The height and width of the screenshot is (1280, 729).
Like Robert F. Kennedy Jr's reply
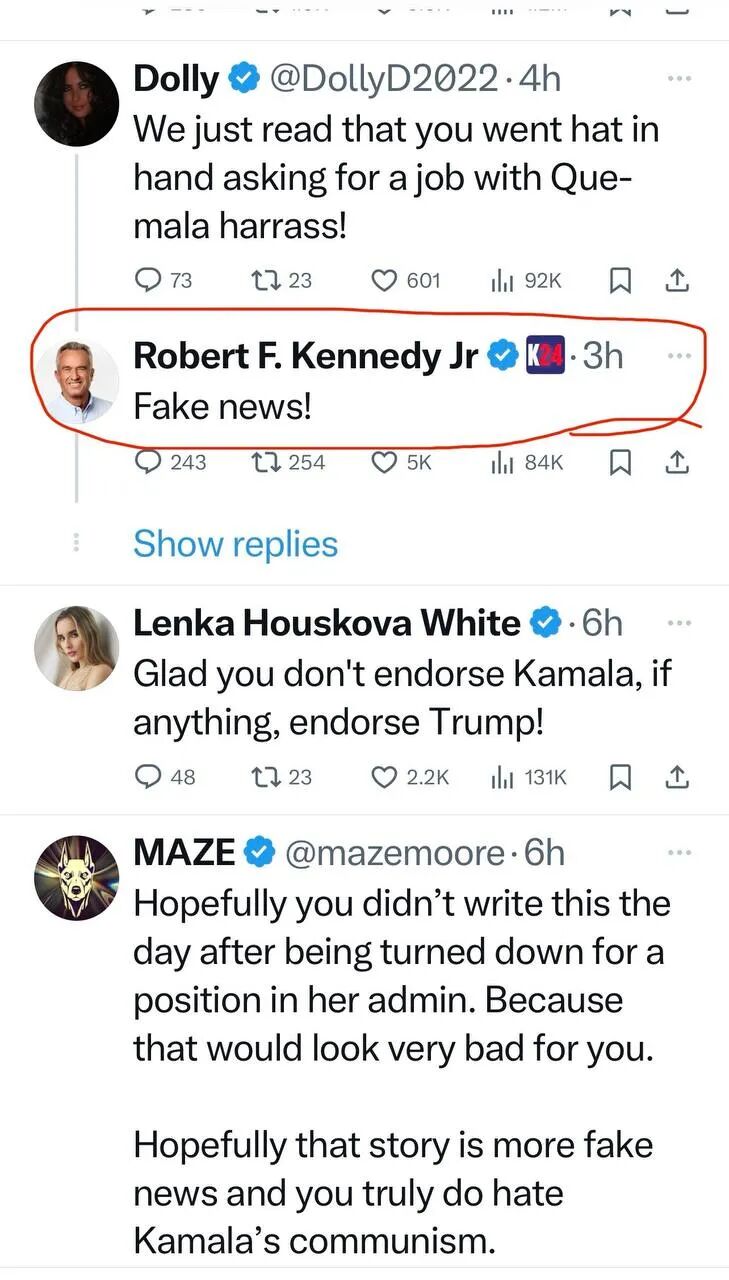pyautogui.click(x=385, y=462)
